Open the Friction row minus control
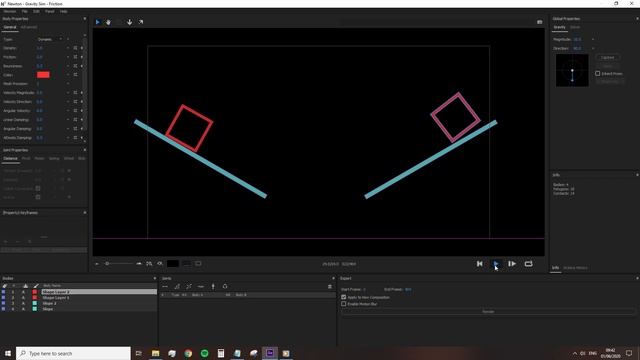The image size is (640, 360). [68, 57]
